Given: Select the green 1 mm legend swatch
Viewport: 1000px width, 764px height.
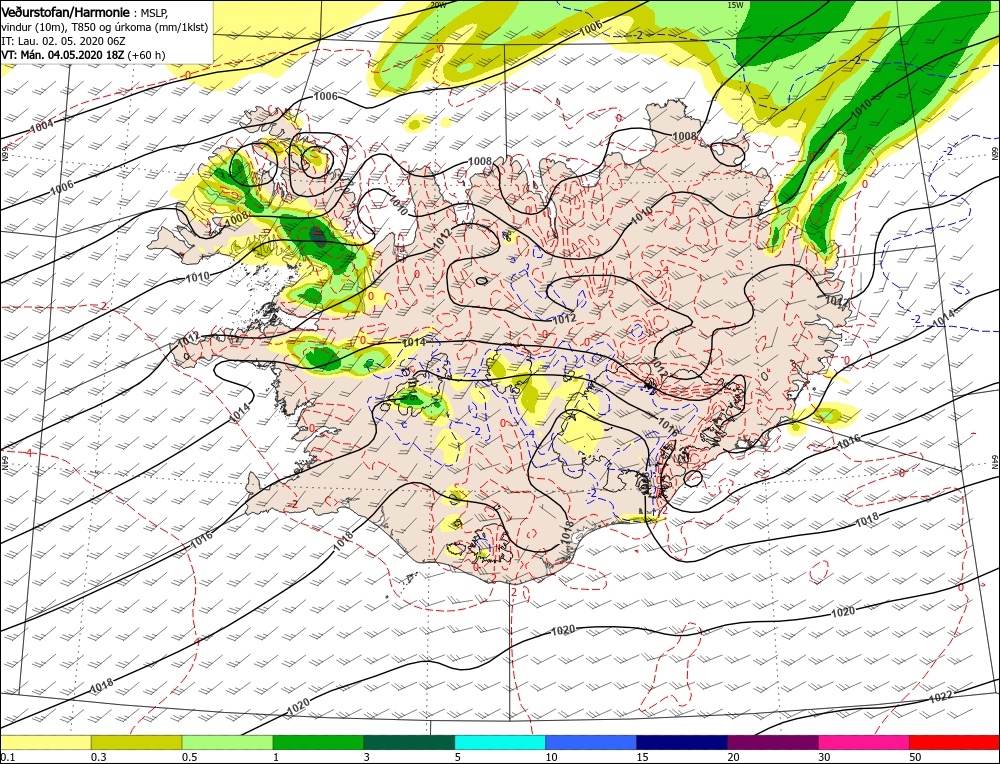Looking at the screenshot, I should tap(318, 742).
